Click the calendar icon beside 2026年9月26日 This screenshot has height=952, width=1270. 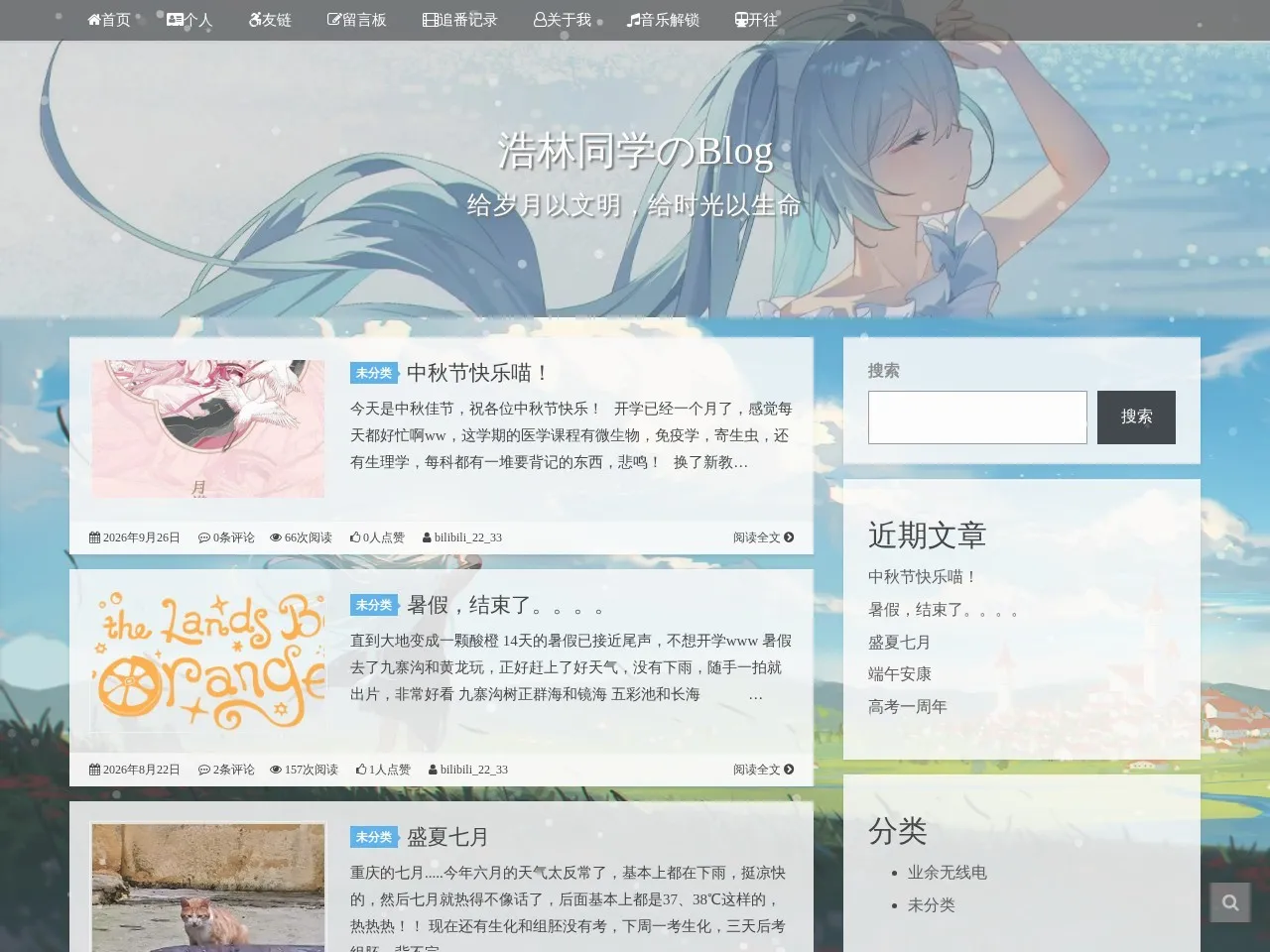click(94, 537)
